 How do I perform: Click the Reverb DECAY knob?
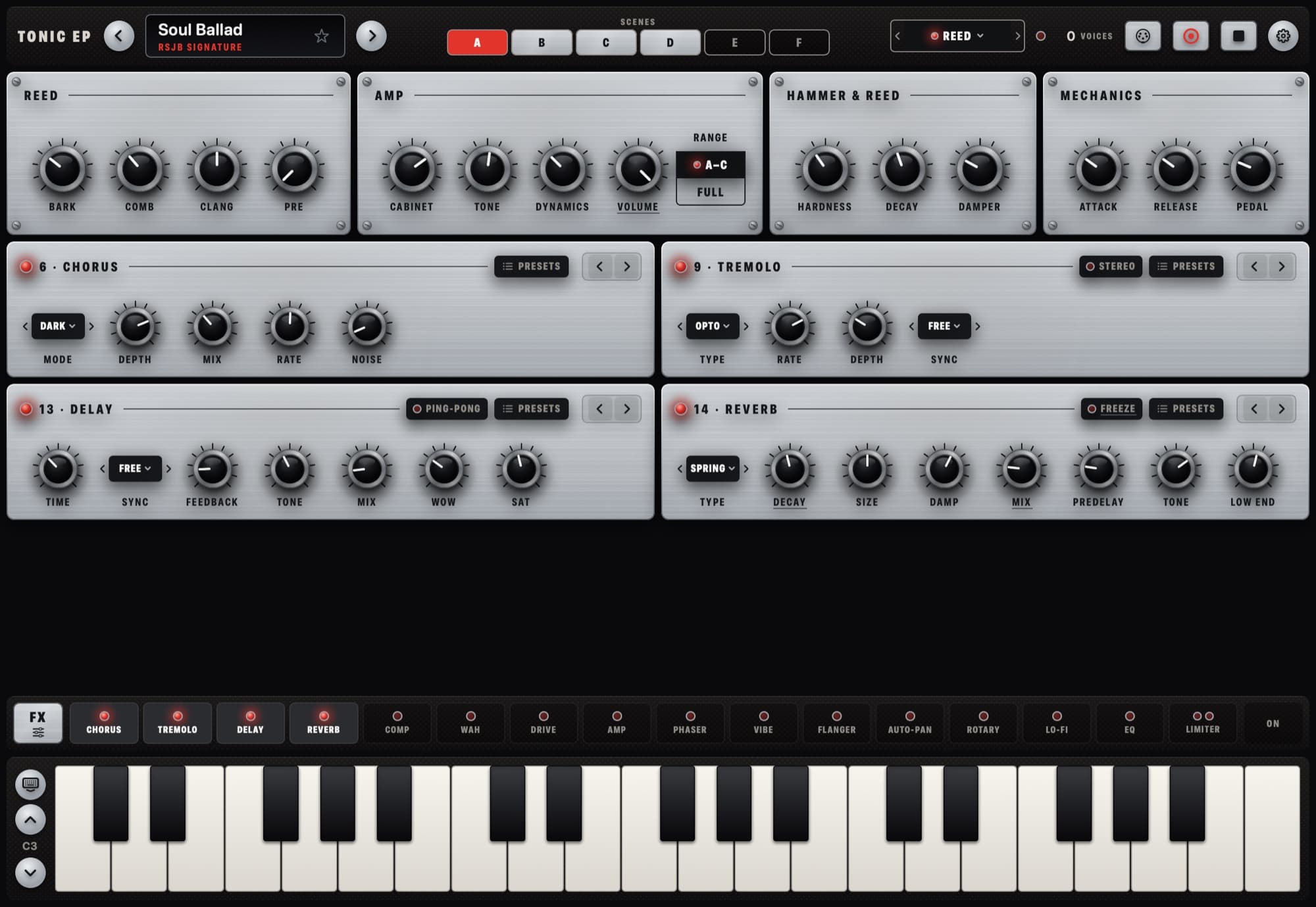pyautogui.click(x=790, y=469)
